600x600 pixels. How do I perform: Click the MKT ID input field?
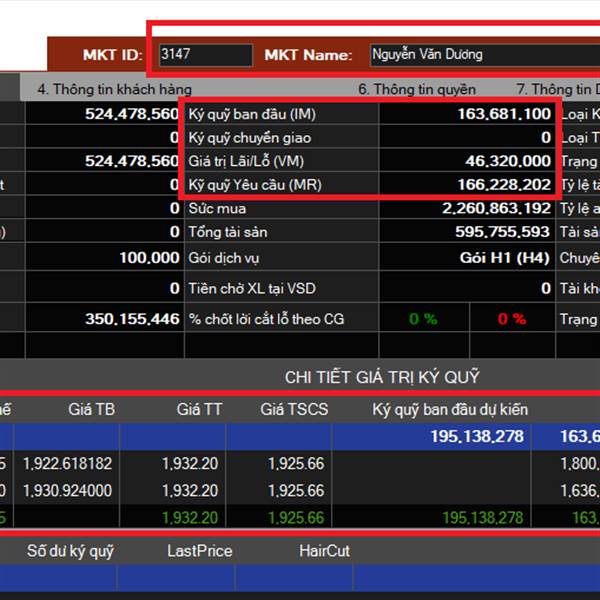pos(205,55)
